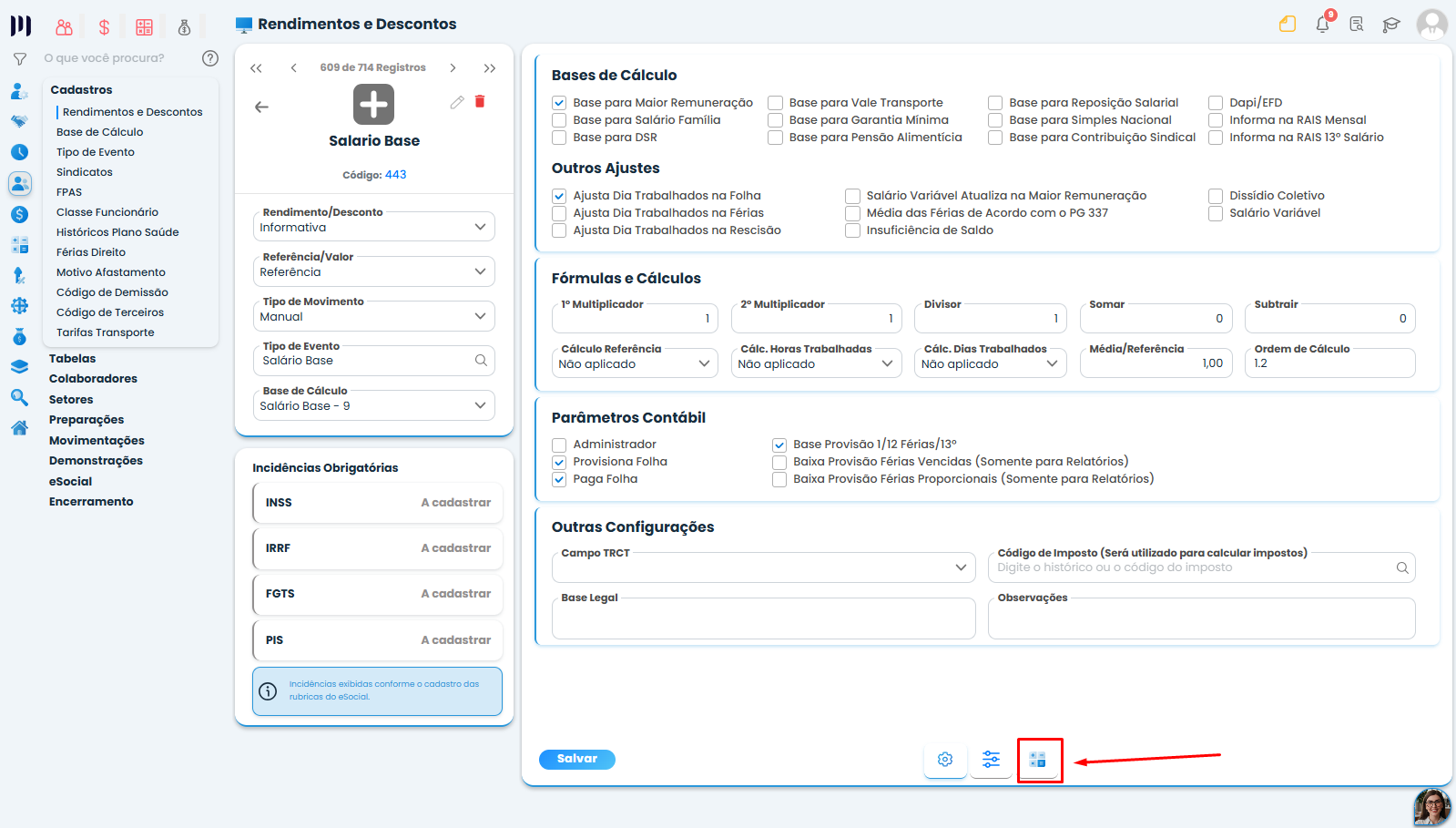Edit Salario Base with pencil icon
Screen dimensions: 1456x828
tap(457, 102)
